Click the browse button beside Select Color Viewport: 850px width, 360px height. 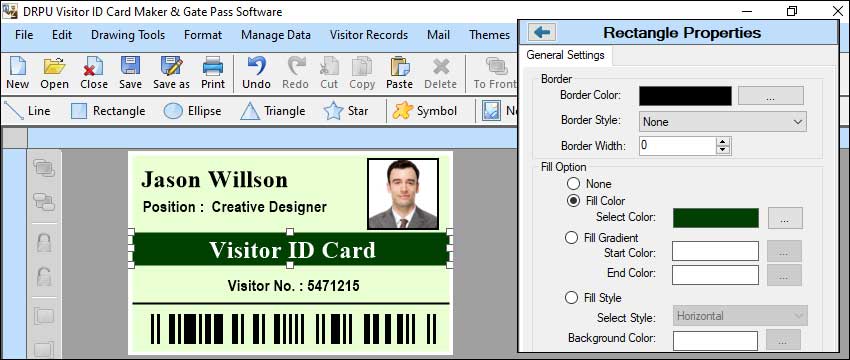tap(785, 218)
